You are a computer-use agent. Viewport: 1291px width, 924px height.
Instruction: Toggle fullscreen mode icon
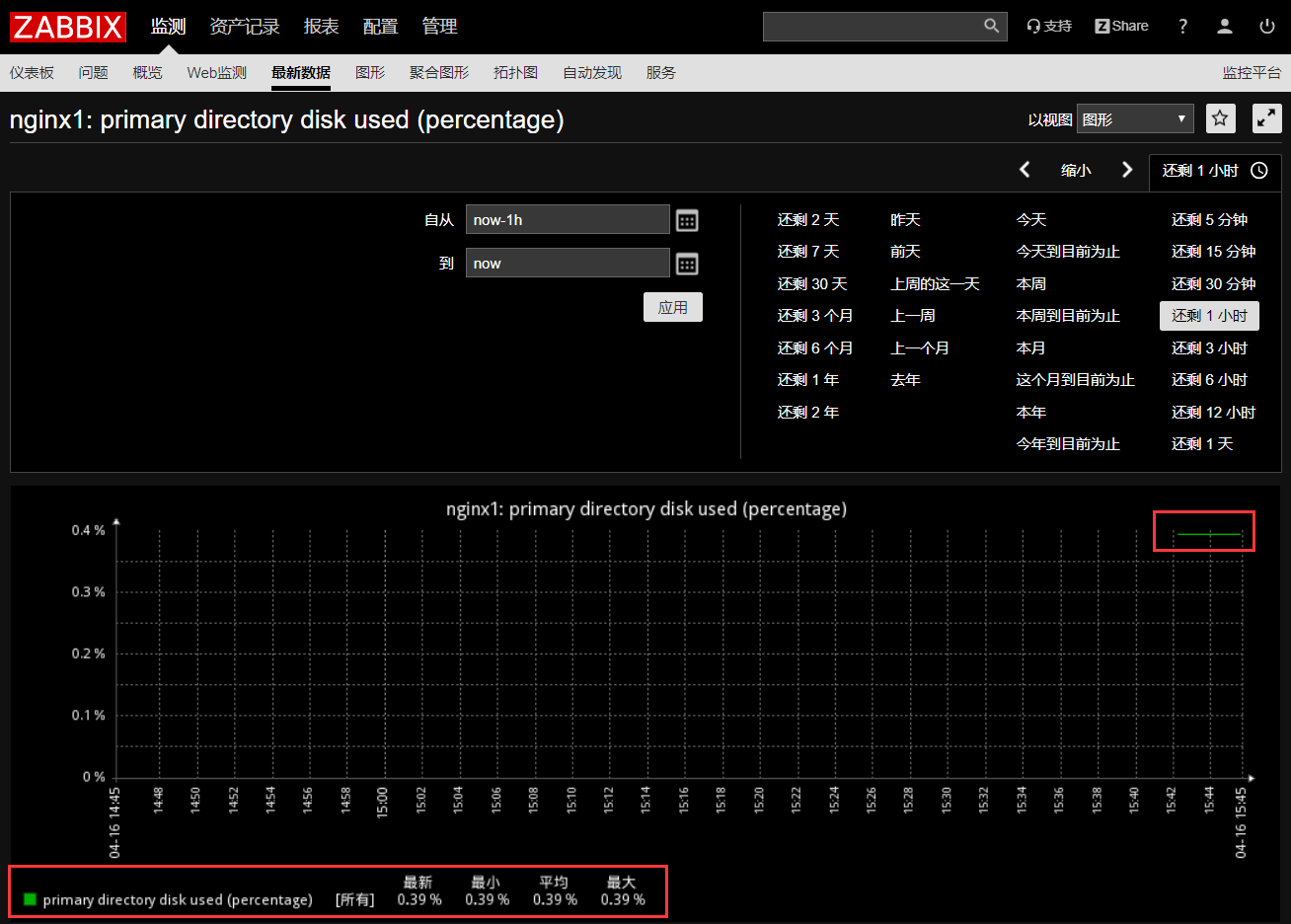(x=1266, y=118)
